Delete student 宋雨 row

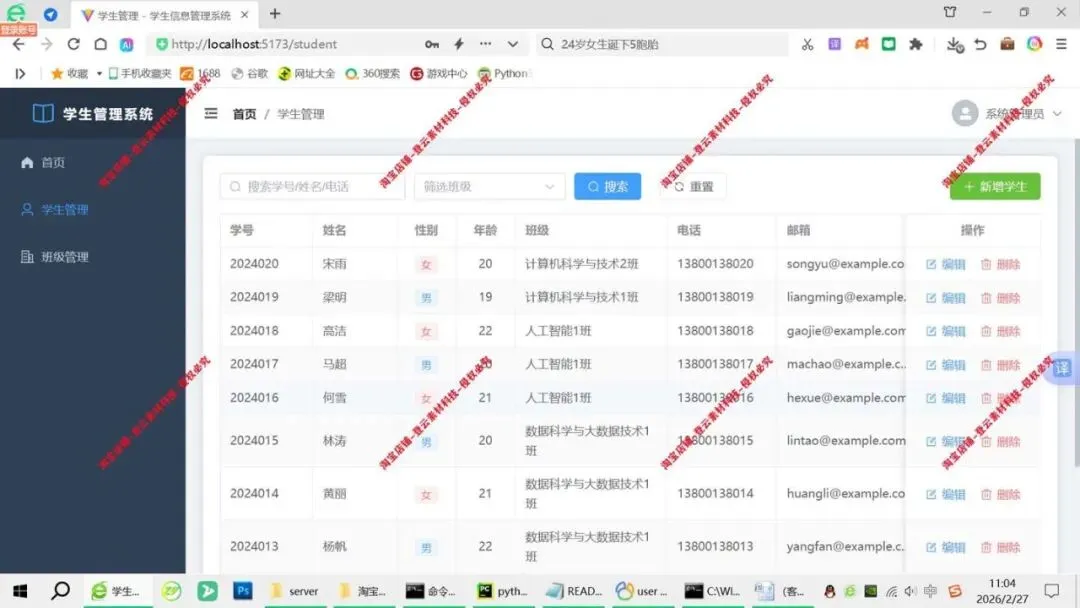(1000, 264)
